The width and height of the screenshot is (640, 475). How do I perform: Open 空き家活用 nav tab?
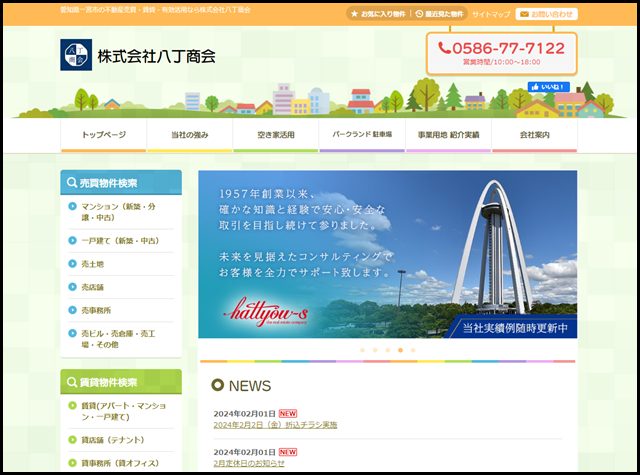point(276,135)
